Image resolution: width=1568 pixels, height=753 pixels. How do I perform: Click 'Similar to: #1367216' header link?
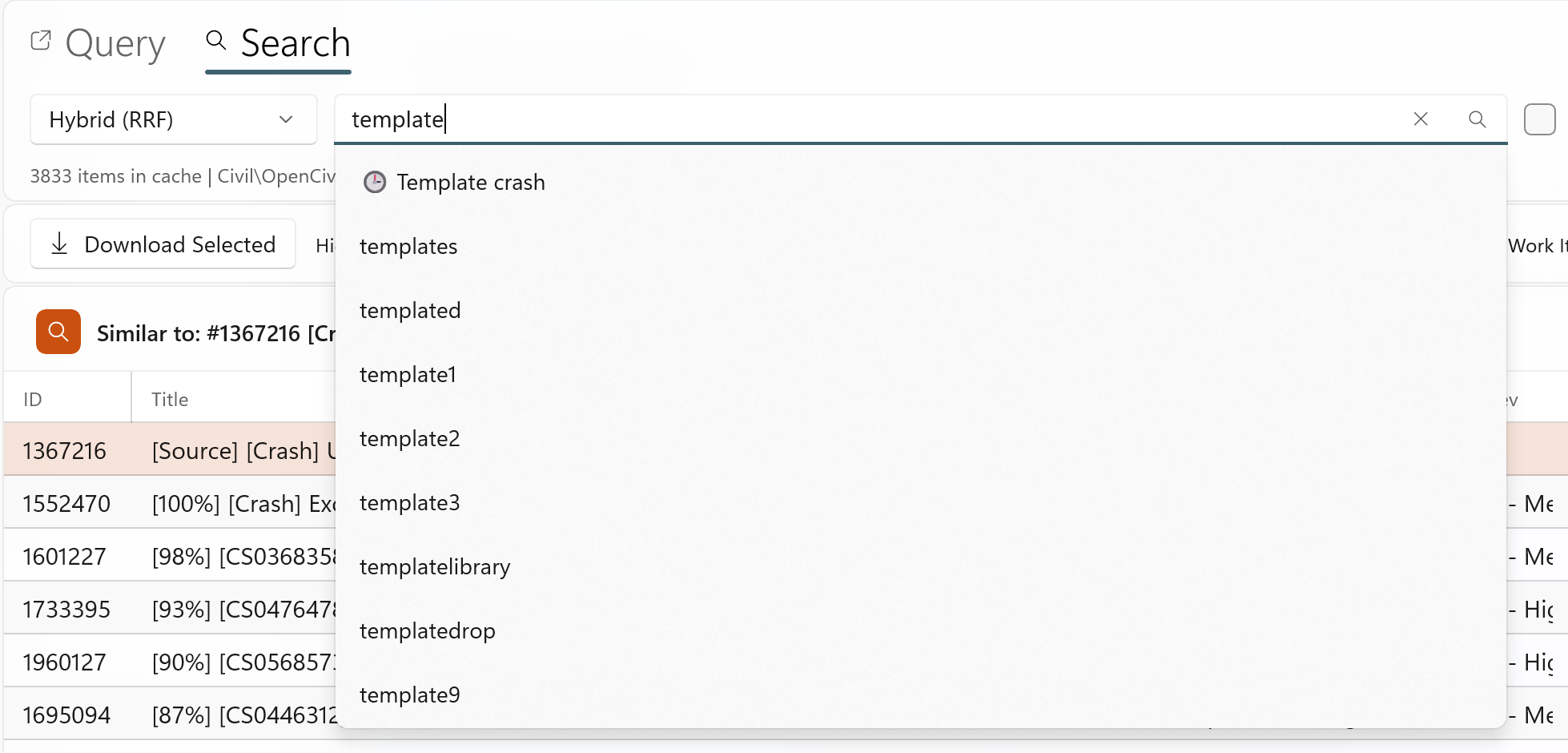pos(216,333)
